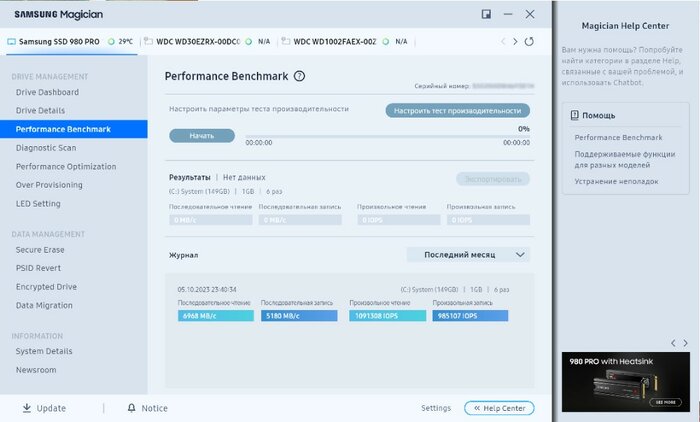Click the WDC WD30EZRX drive icon
The image size is (700, 422).
pos(149,42)
